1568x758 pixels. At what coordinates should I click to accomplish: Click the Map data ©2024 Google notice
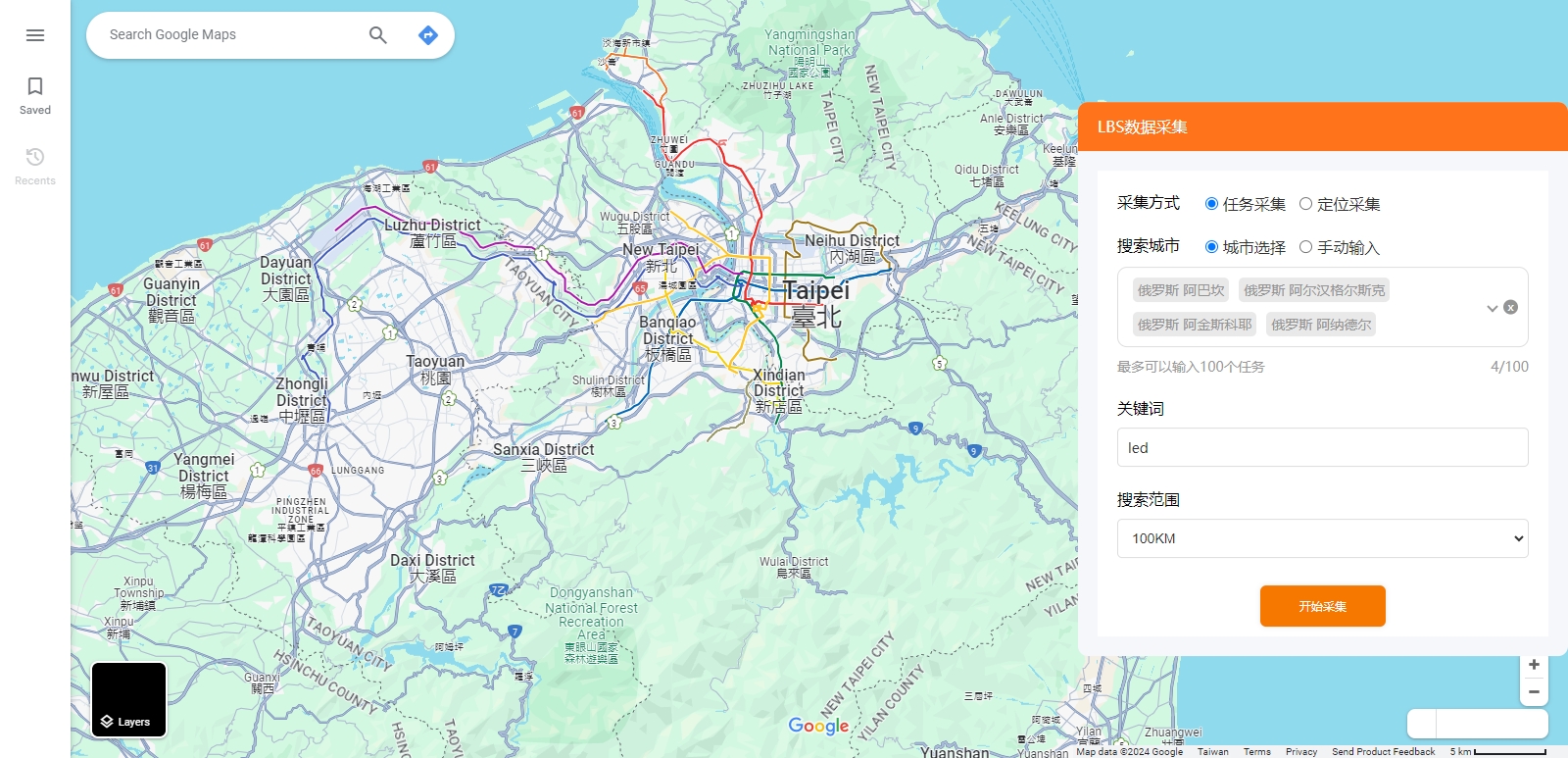[1130, 752]
